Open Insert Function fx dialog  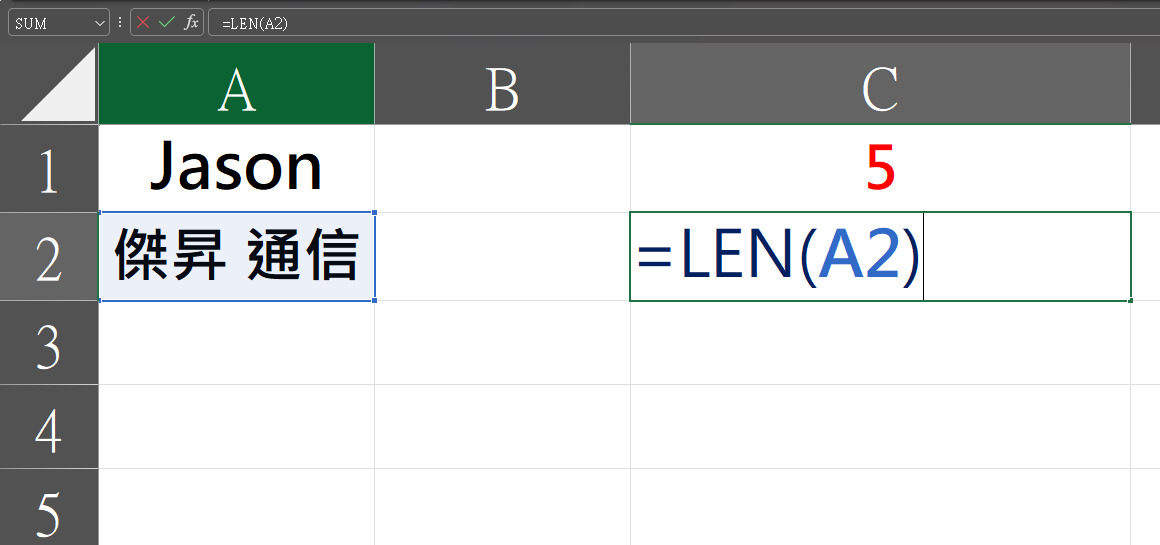[x=191, y=23]
